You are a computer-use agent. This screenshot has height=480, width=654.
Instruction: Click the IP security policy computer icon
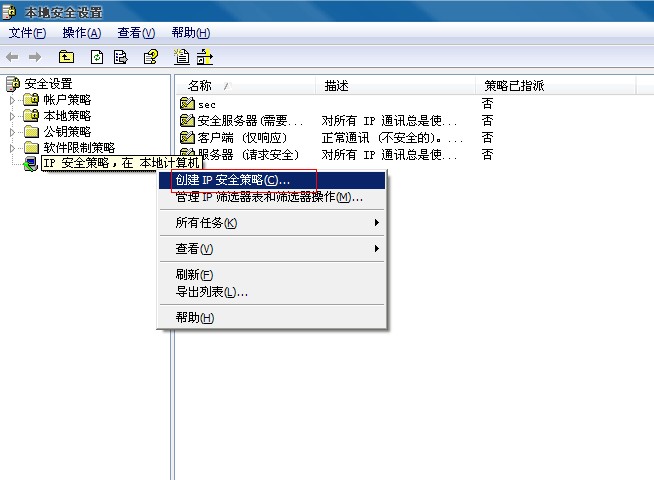pos(30,163)
